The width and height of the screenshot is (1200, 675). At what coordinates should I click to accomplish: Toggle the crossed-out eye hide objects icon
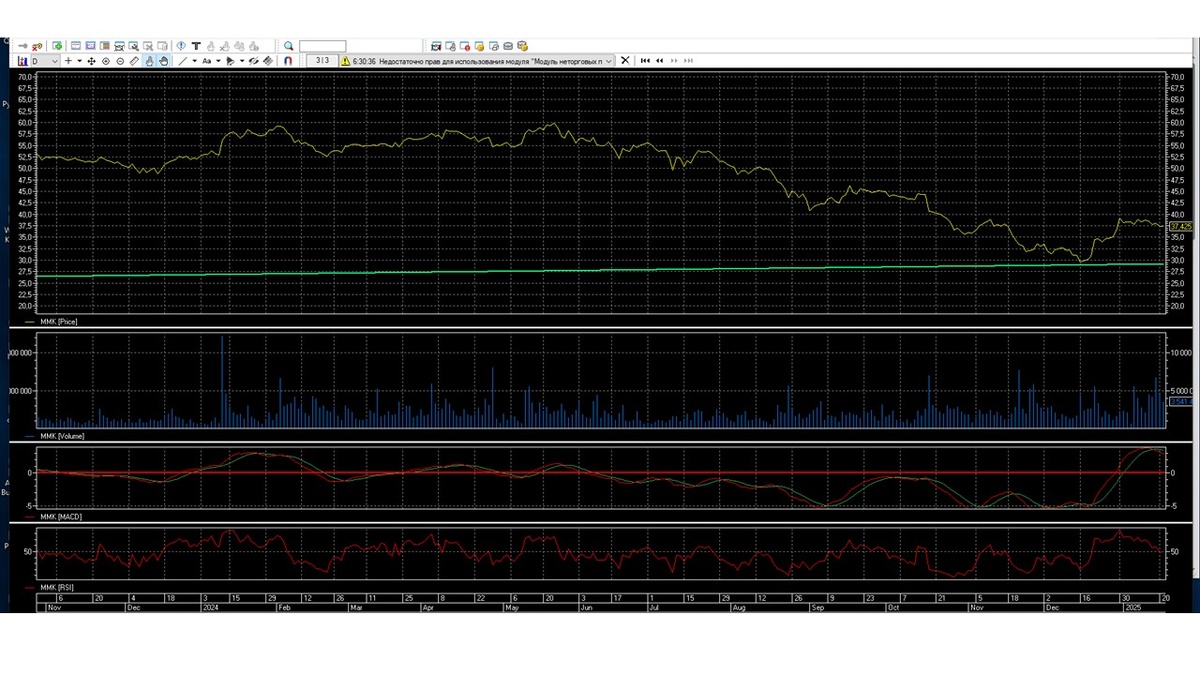[254, 61]
